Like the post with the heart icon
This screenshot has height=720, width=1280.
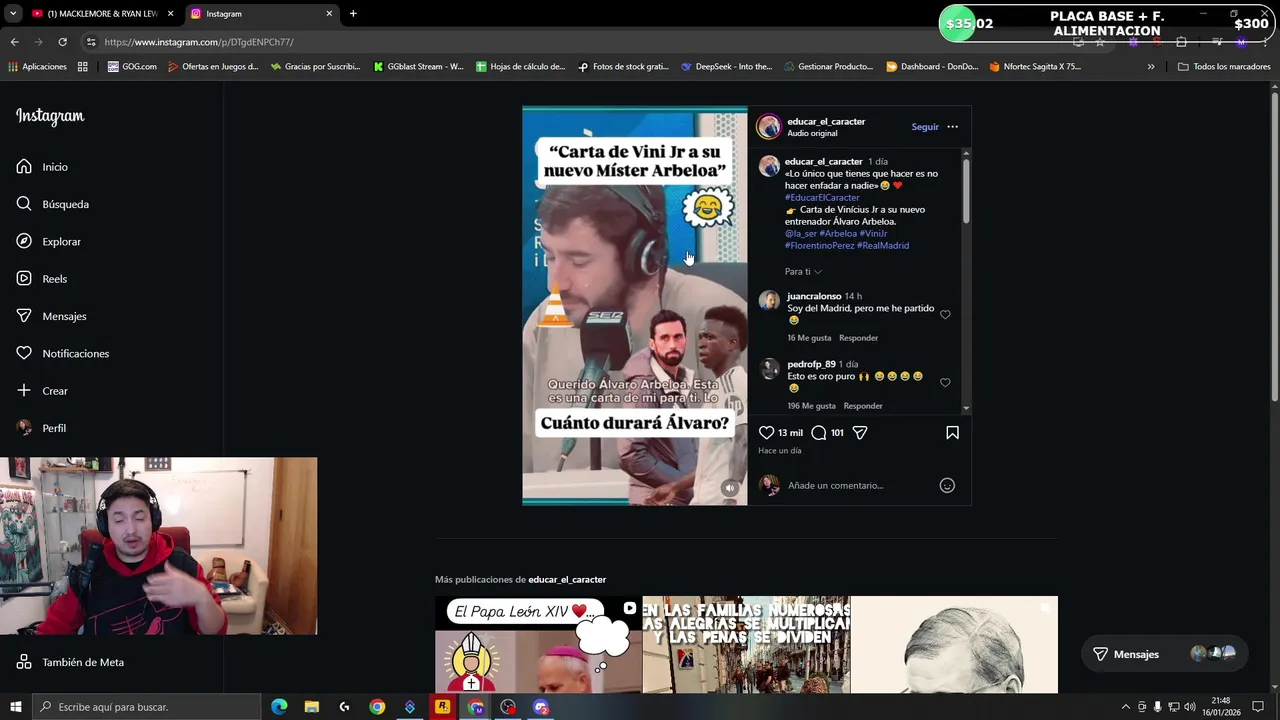click(x=766, y=433)
